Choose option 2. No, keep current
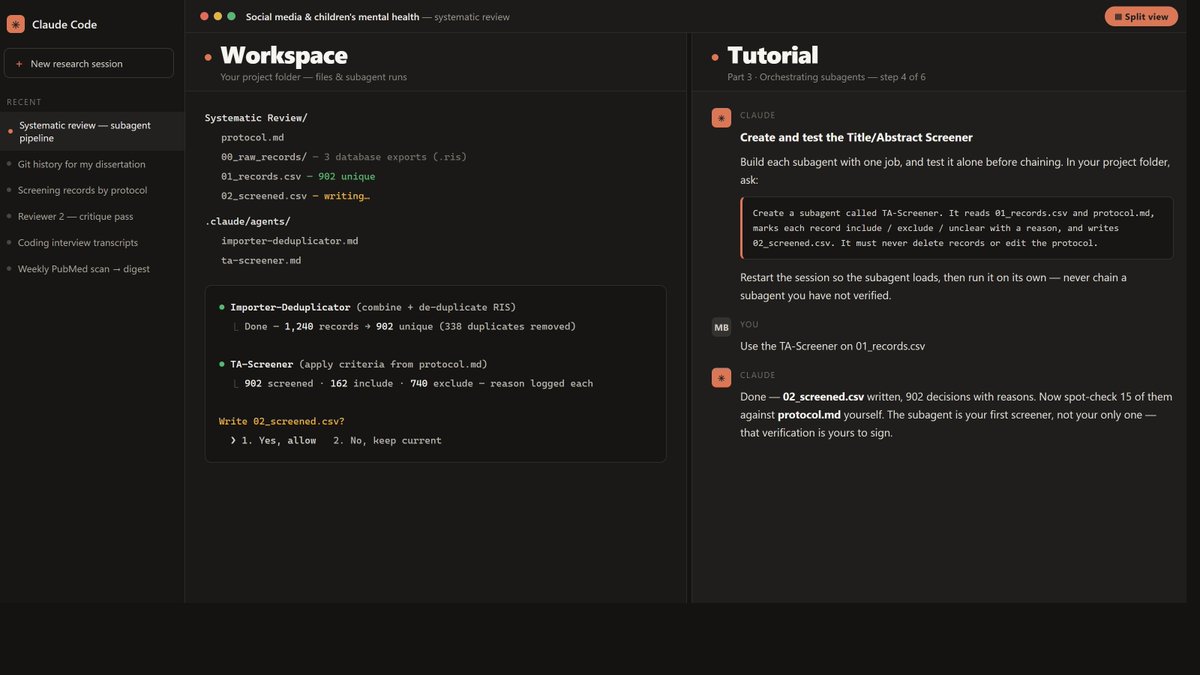The image size is (1200, 675). (387, 440)
